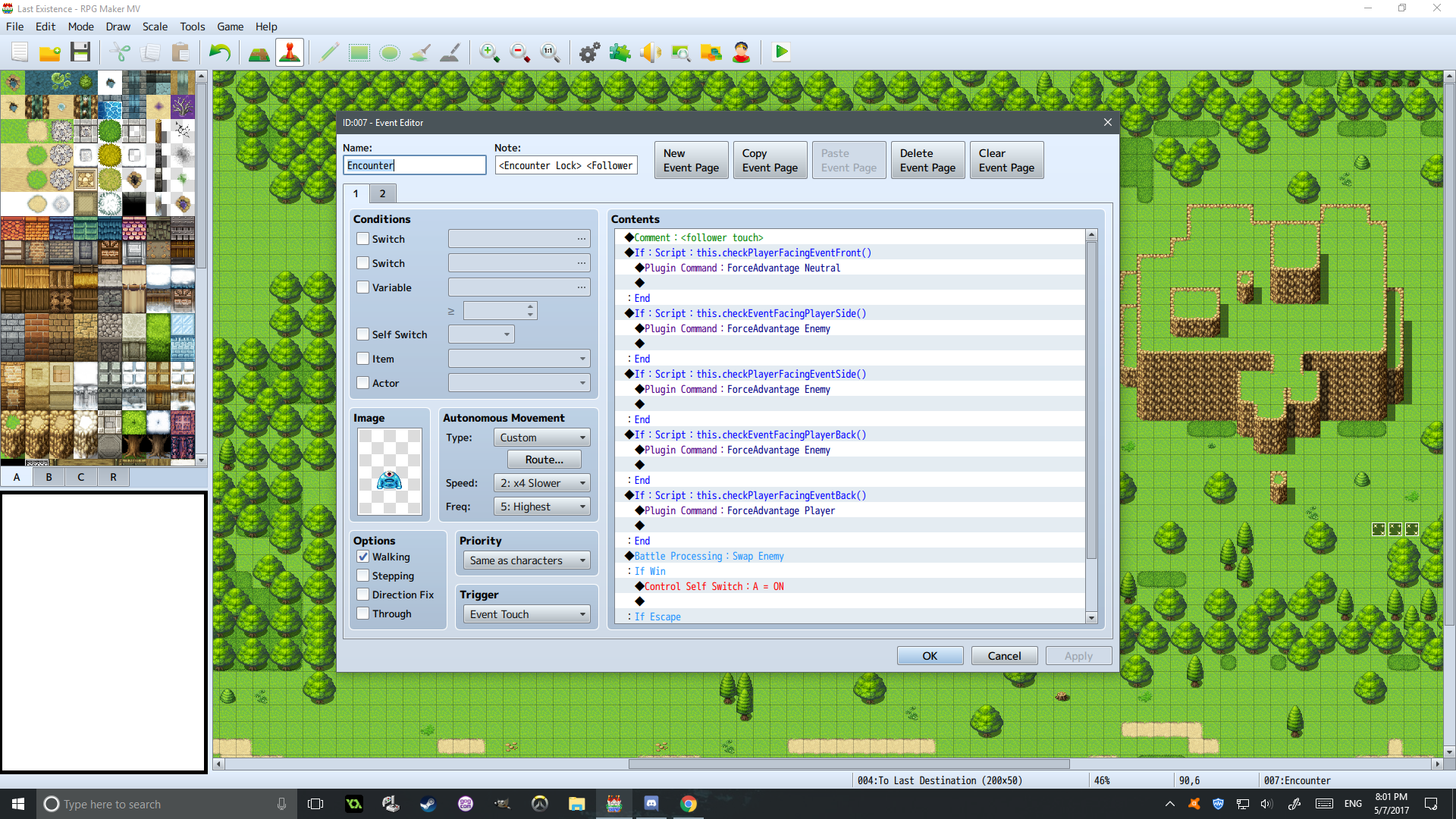Screen dimensions: 1456x819
Task: Click the Zoom Out magnifier icon
Action: (x=519, y=52)
